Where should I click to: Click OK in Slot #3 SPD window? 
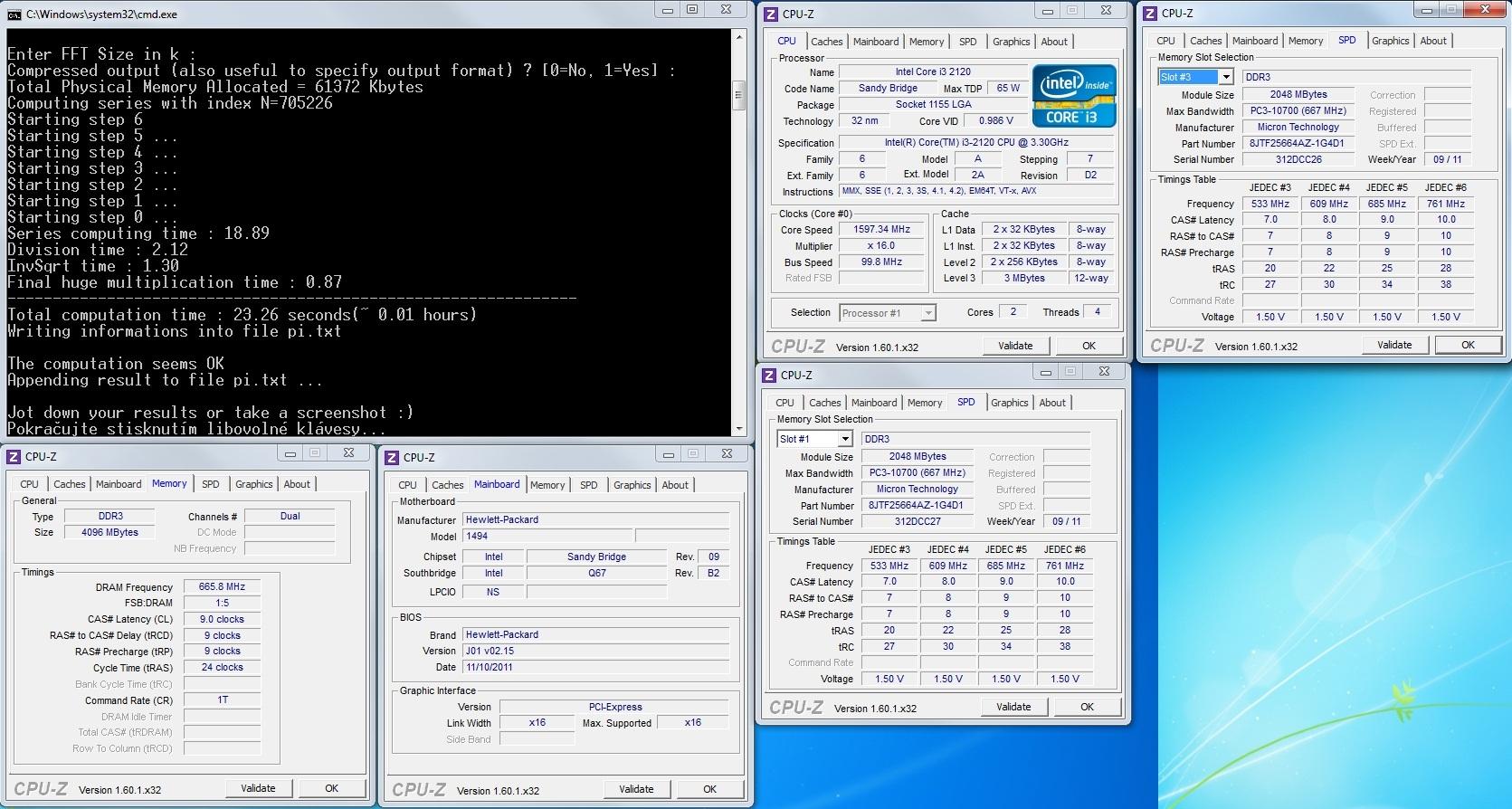pos(1468,345)
